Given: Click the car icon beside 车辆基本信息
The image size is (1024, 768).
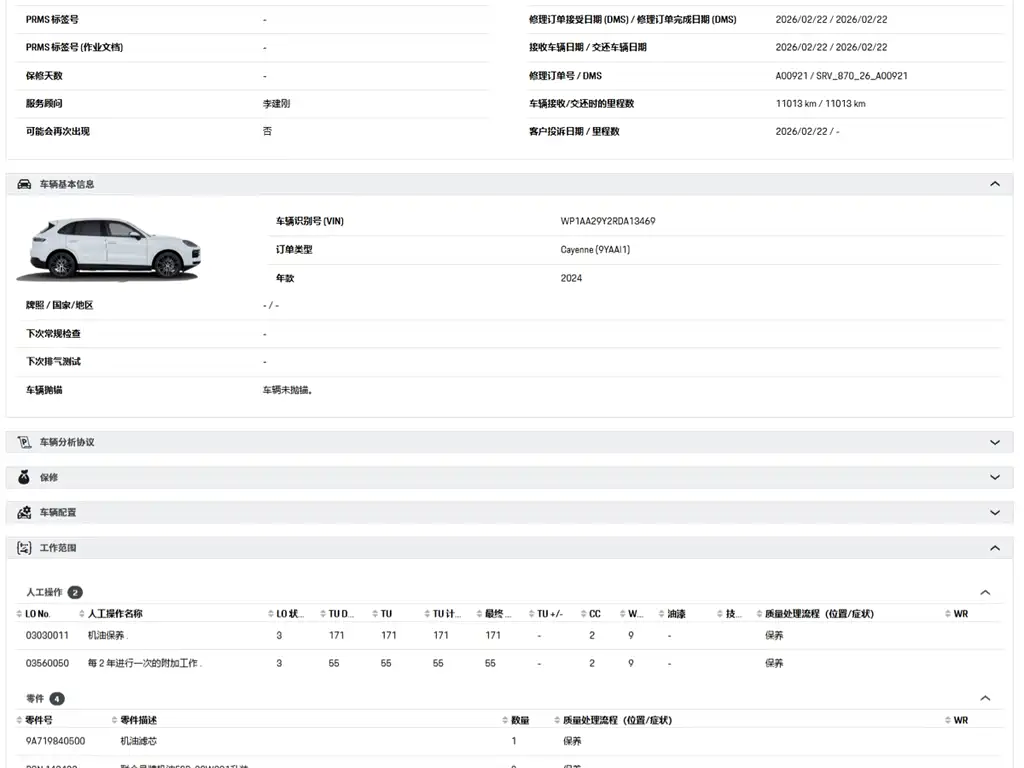Looking at the screenshot, I should pos(24,184).
